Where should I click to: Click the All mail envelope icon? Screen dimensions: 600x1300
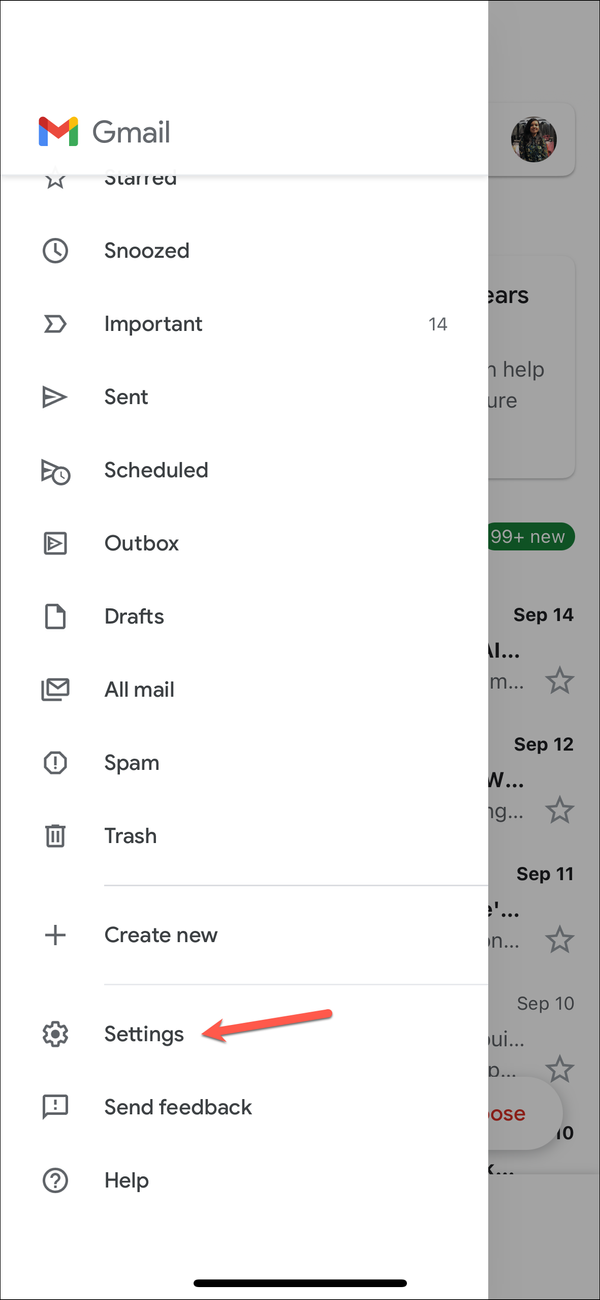[56, 689]
